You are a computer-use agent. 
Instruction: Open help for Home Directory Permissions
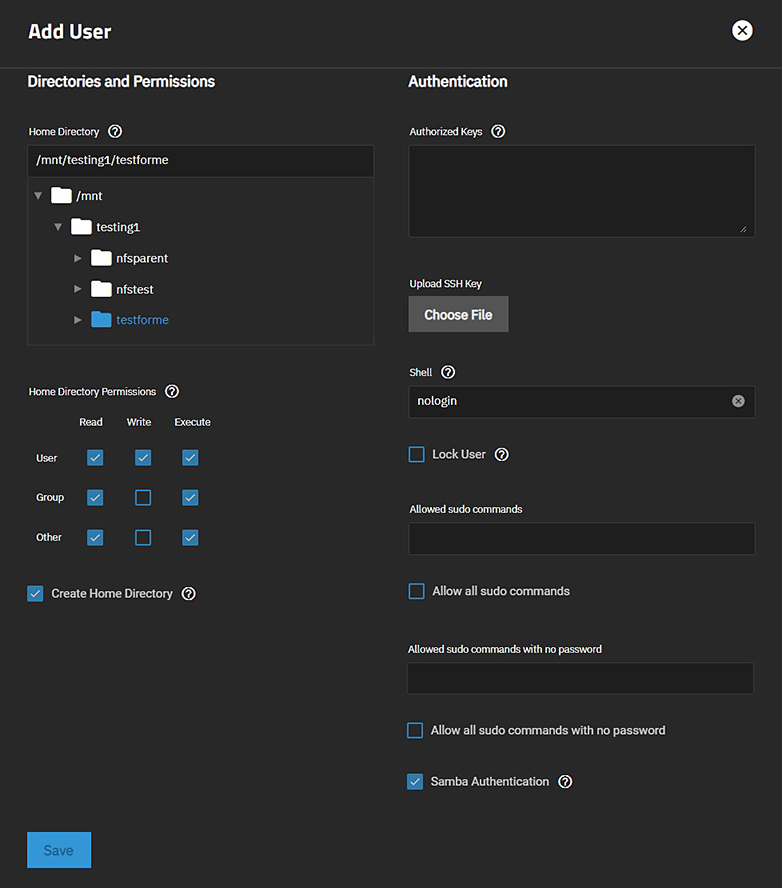point(172,391)
